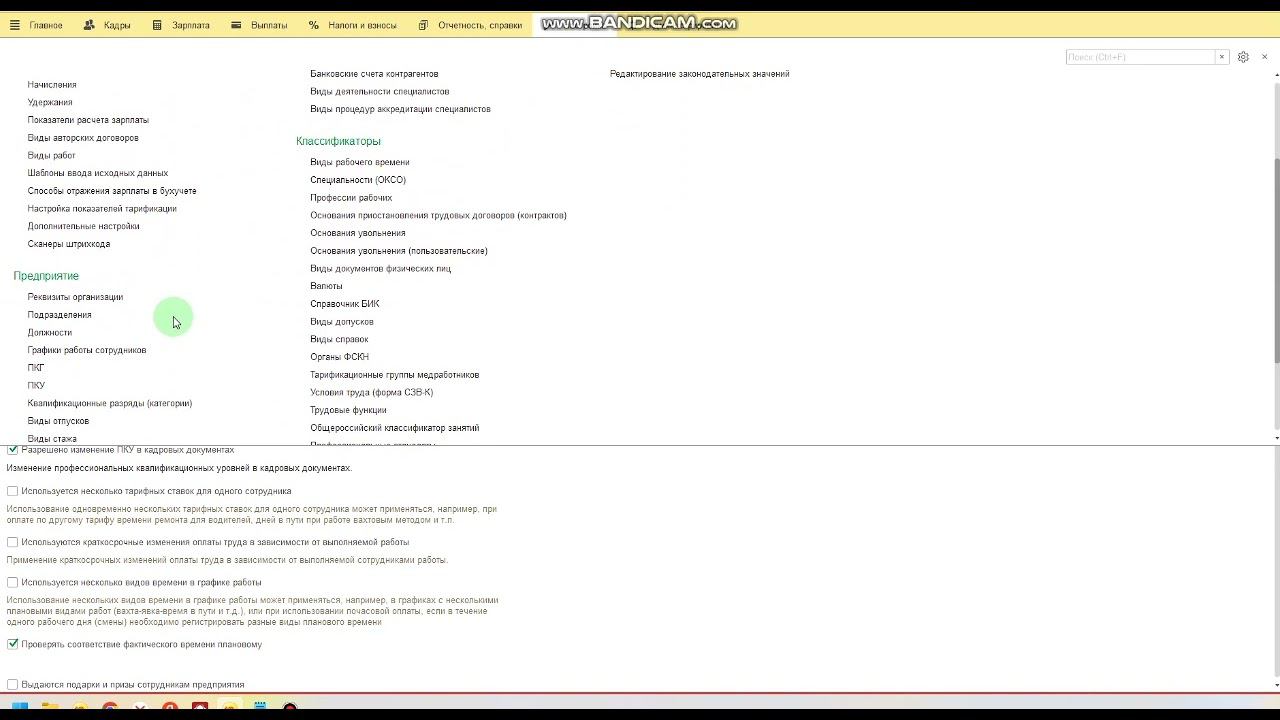Screen dimensions: 1280x720
Task: Focus the Поиск (Ctrl+F) search box
Action: click(1140, 57)
